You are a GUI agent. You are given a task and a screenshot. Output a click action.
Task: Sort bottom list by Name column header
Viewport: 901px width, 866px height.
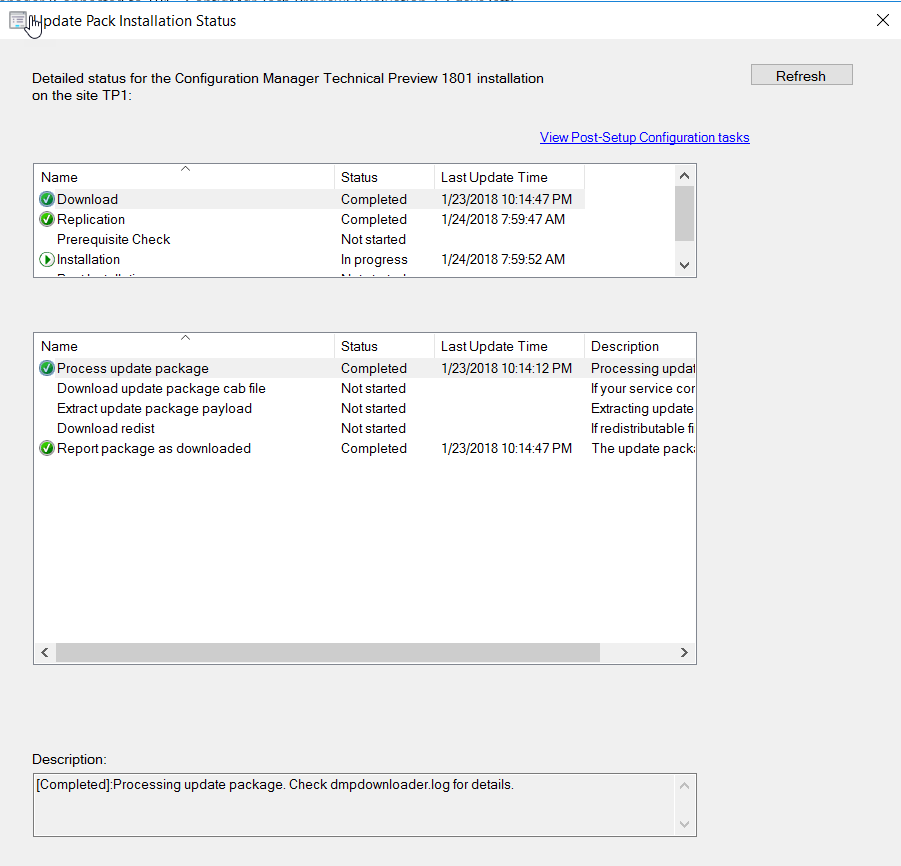(184, 346)
